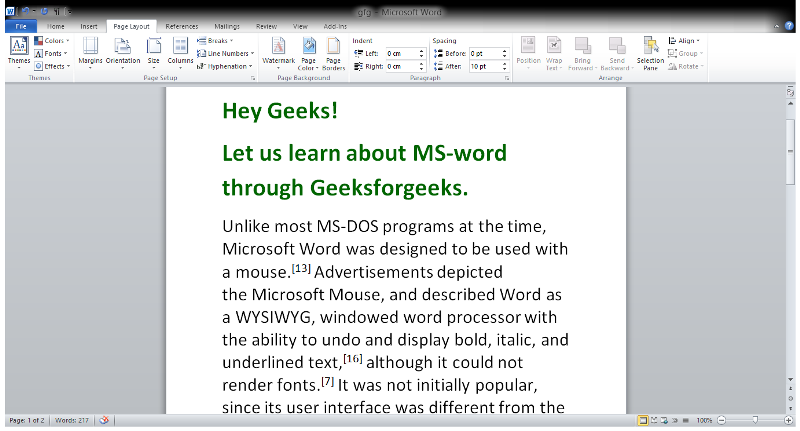Adjust Spacing Before with the stepper arrows

click(505, 53)
